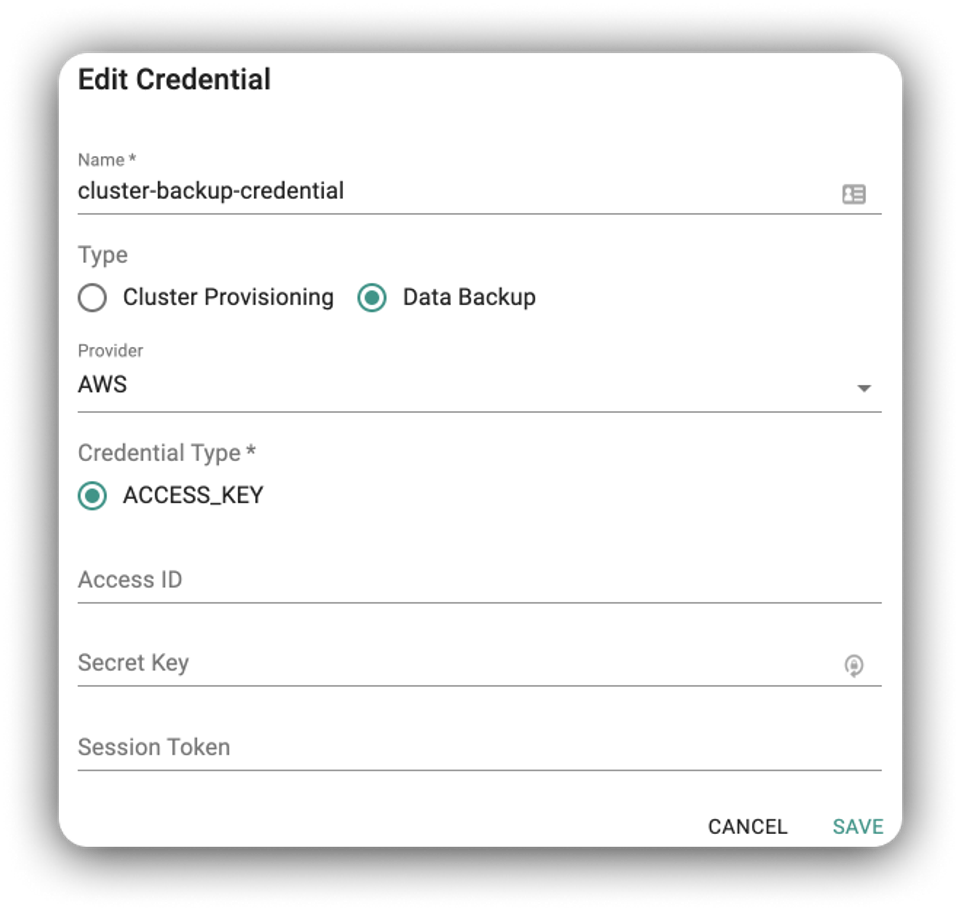
Task: Focus the Secret Key input field
Action: coord(450,664)
